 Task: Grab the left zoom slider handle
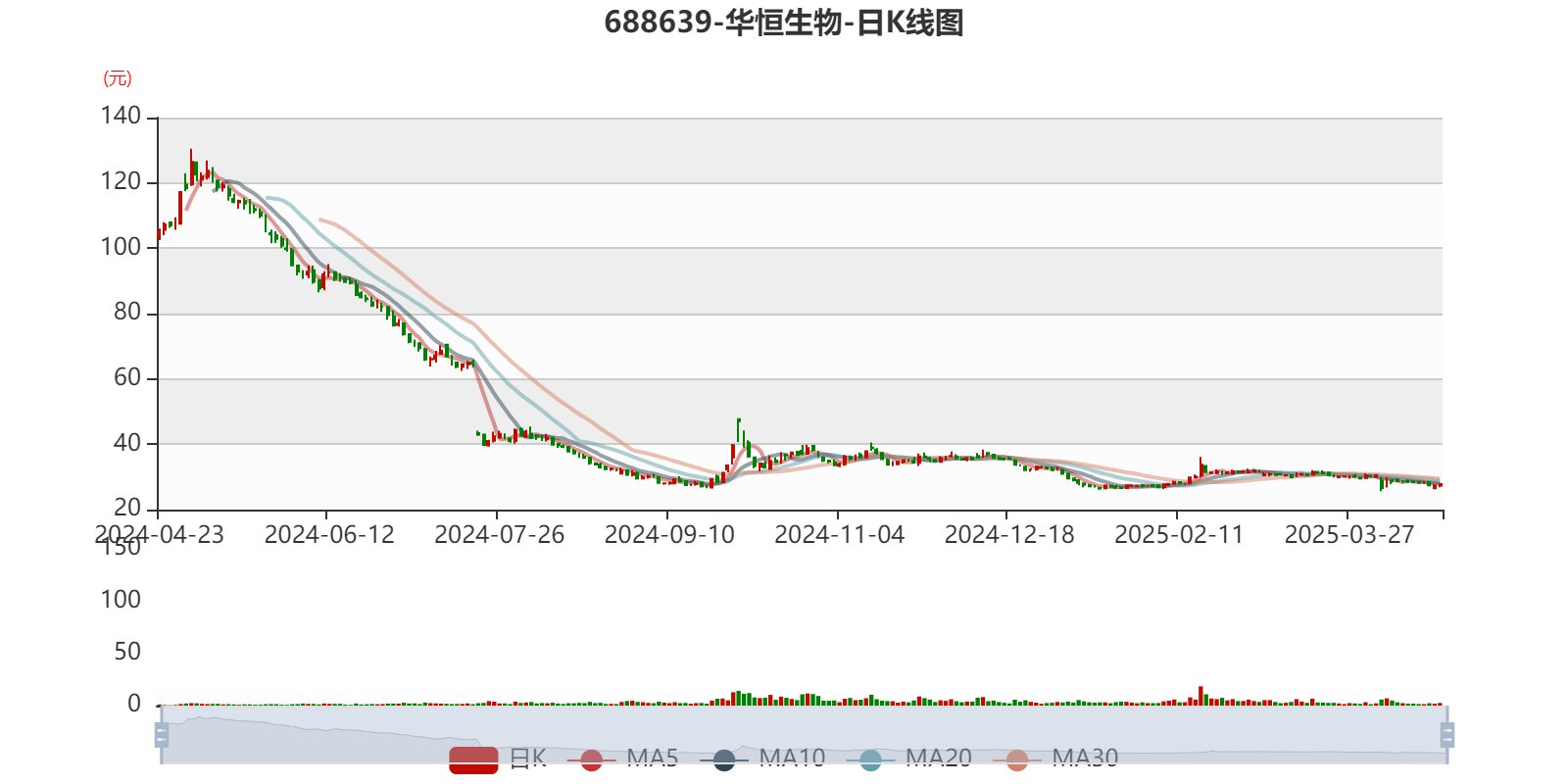(162, 734)
